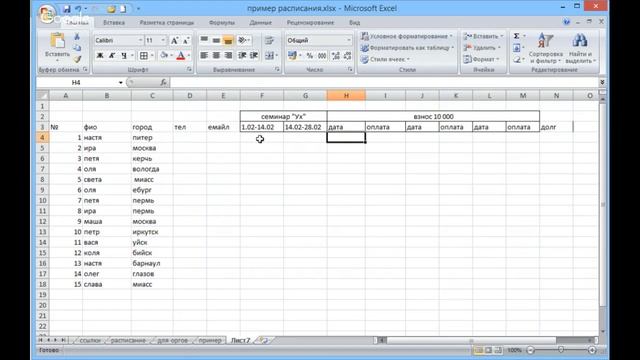Align text left
The width and height of the screenshot is (640, 360).
click(204, 56)
